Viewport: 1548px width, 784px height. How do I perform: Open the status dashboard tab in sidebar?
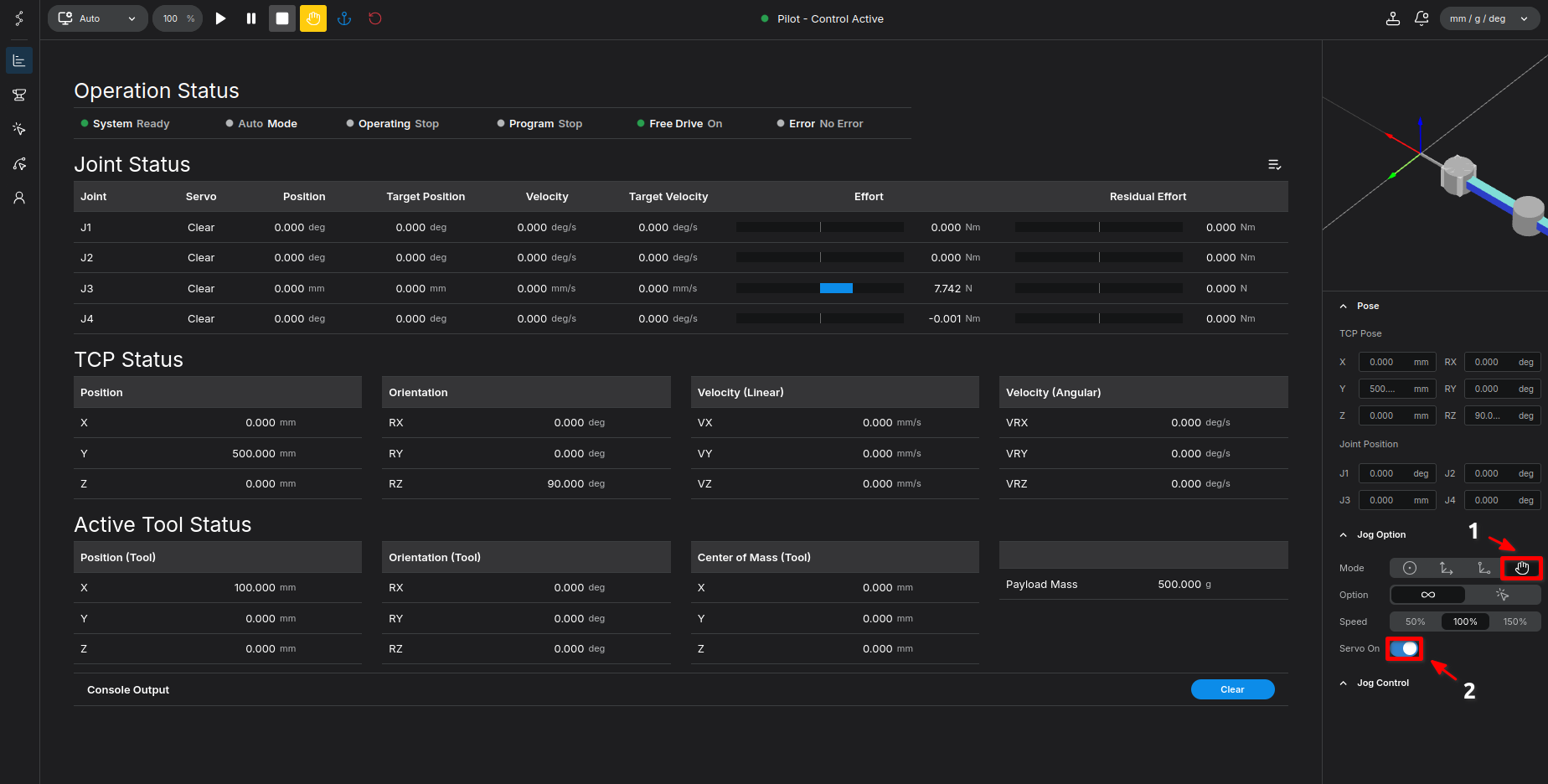click(x=19, y=60)
